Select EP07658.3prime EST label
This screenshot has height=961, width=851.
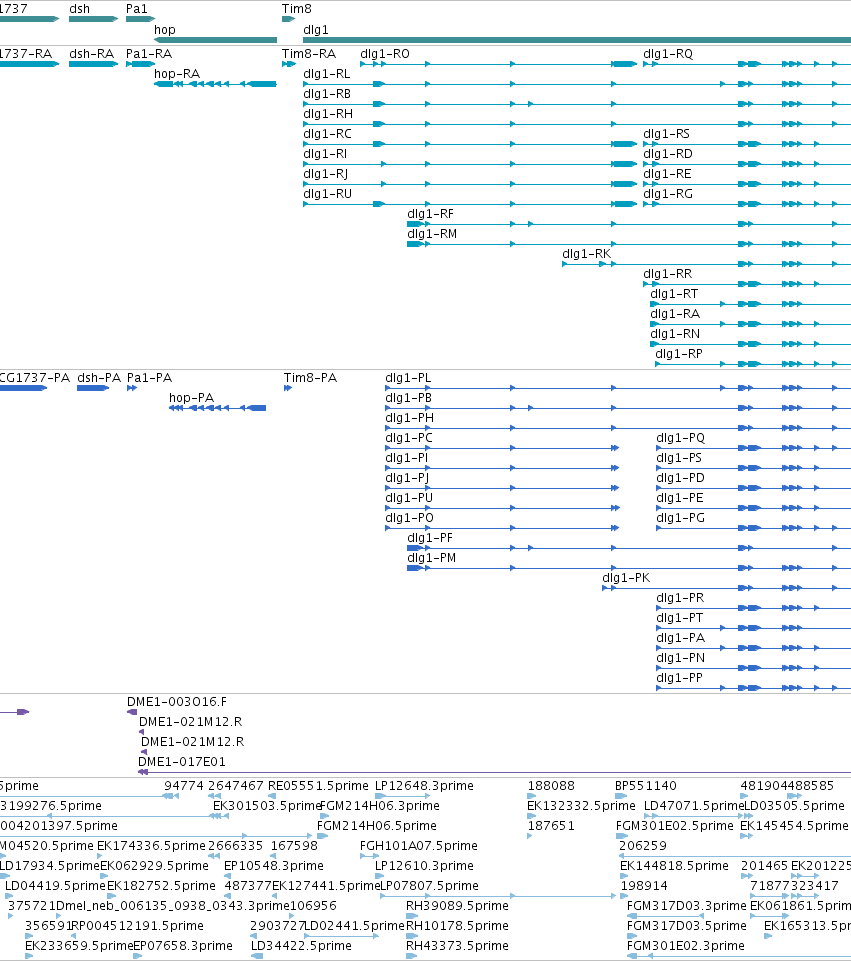(183, 945)
